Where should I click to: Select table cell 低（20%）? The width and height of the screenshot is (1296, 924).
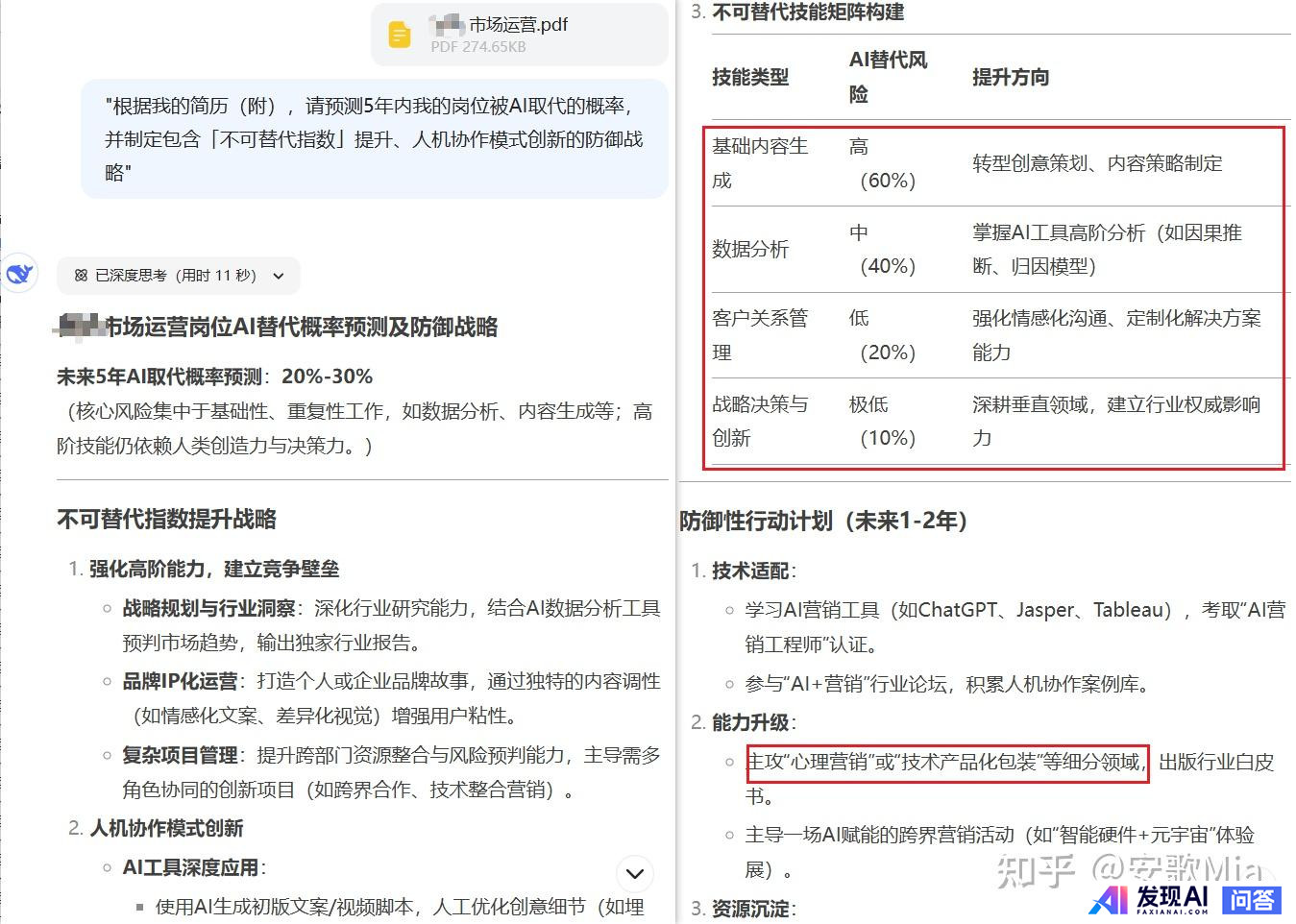[884, 335]
